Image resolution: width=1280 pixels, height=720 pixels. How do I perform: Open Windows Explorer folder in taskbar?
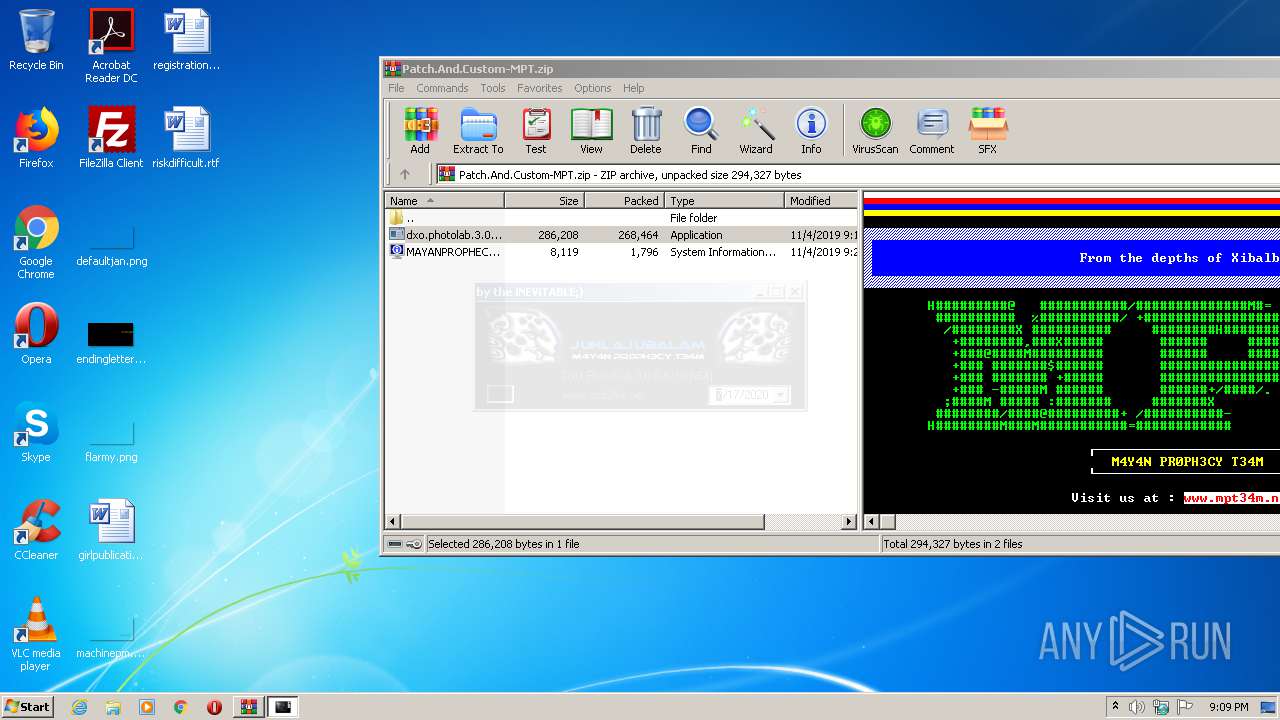(113, 707)
